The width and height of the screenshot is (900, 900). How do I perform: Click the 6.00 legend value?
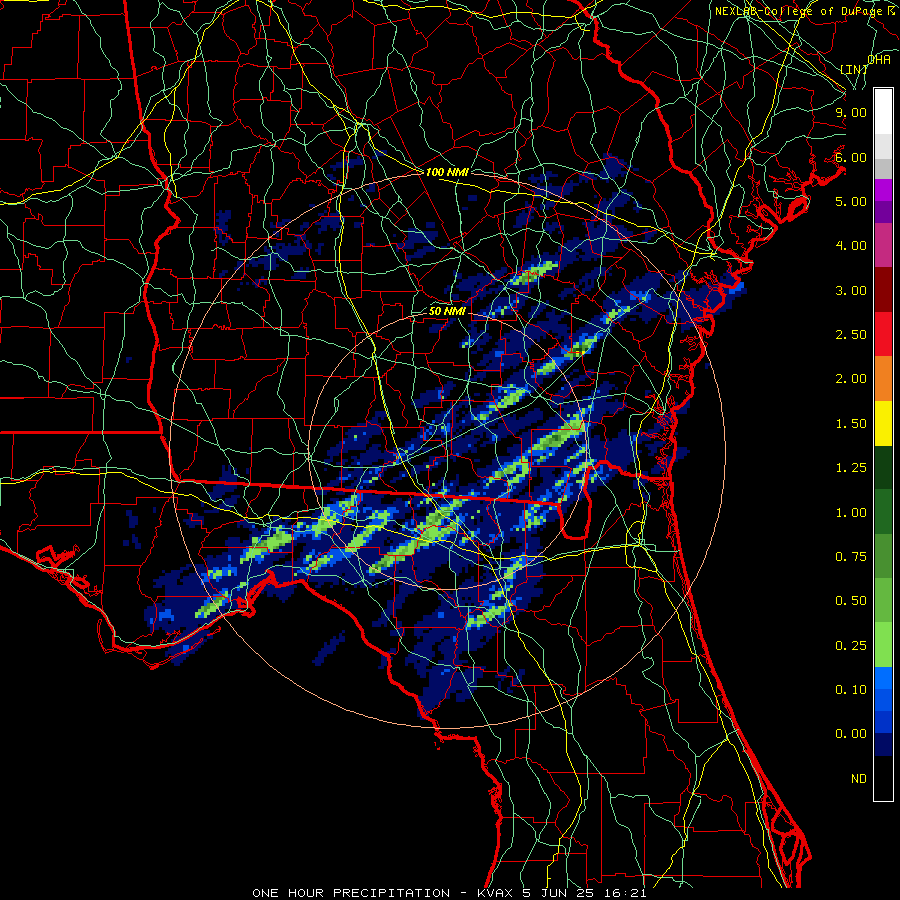[x=851, y=157]
